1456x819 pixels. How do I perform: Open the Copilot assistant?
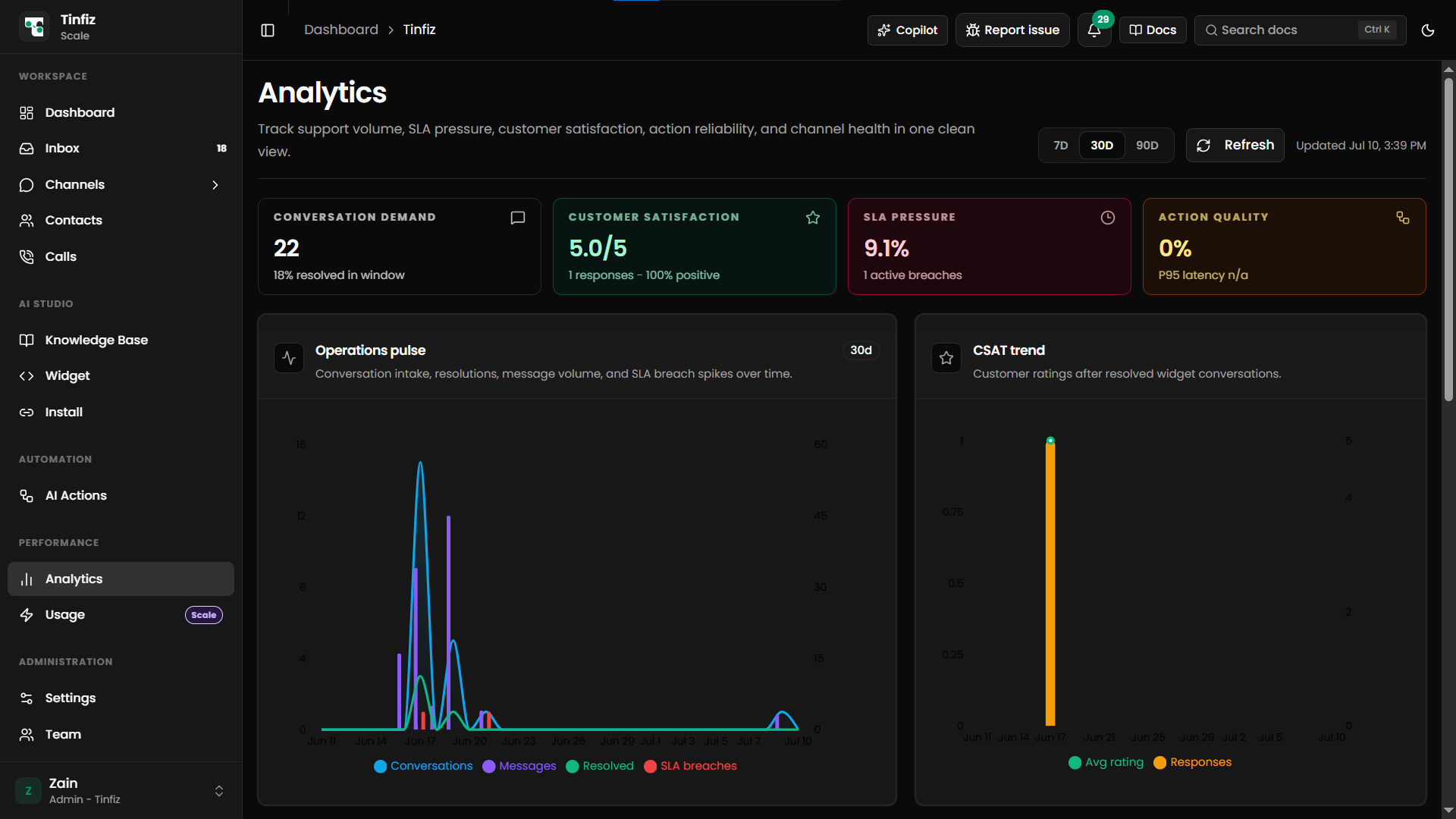[907, 30]
